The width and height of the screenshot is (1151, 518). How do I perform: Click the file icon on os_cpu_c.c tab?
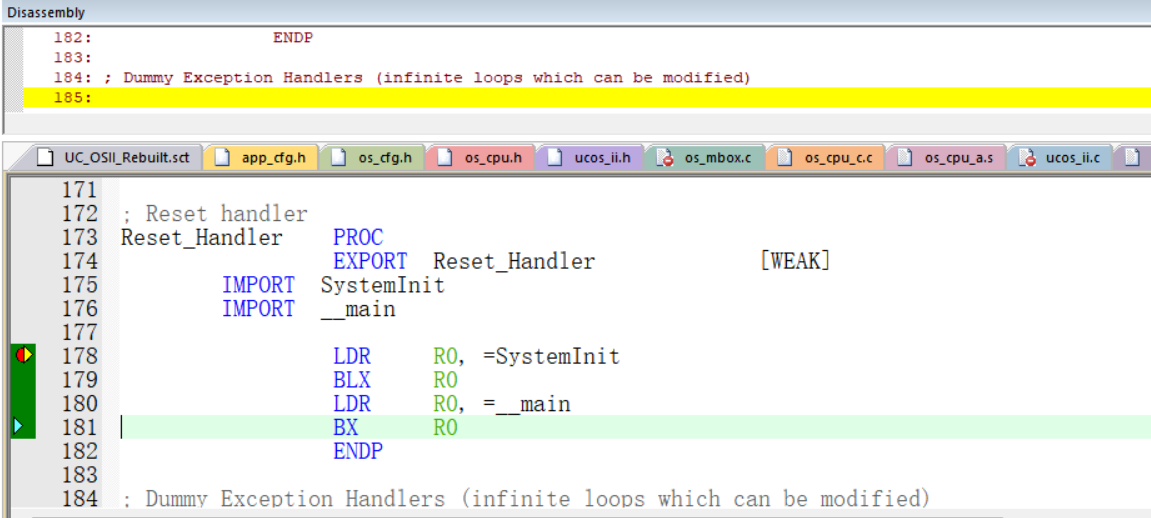[x=785, y=158]
